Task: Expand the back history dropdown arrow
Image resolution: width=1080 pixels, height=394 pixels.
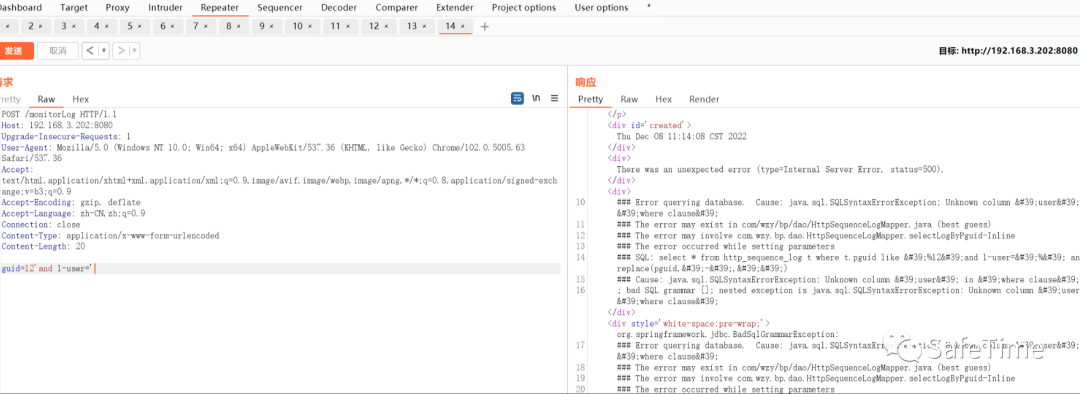Action: [x=104, y=50]
